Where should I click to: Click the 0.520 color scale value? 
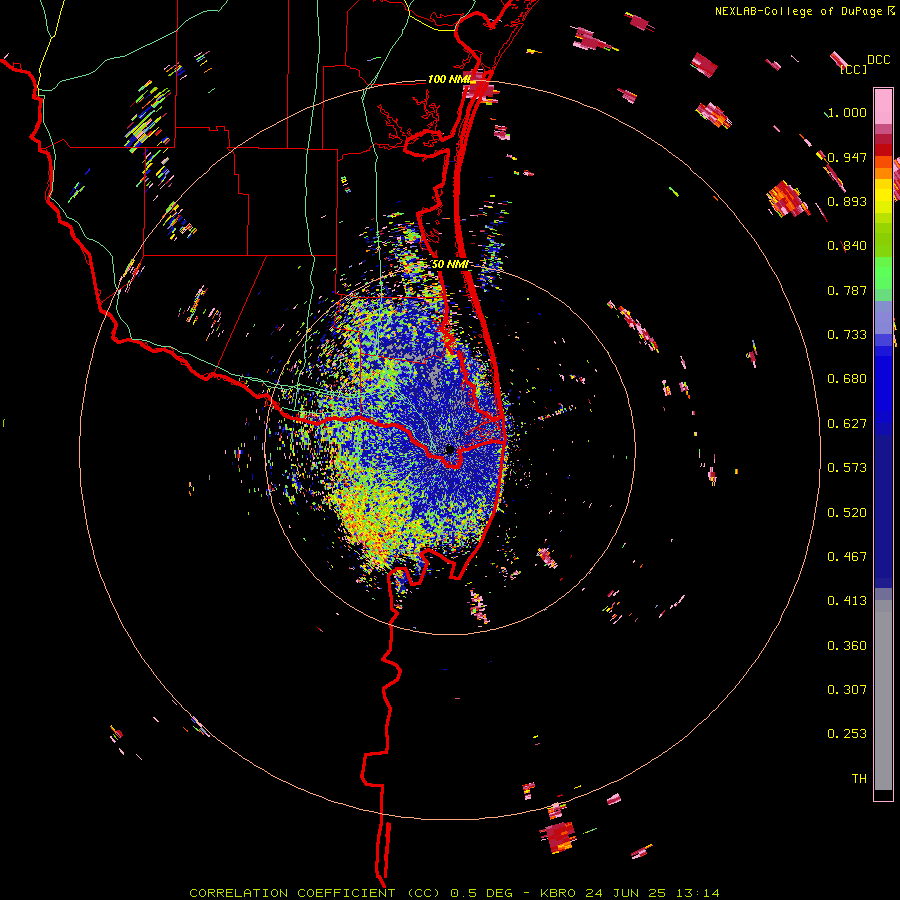pos(847,513)
